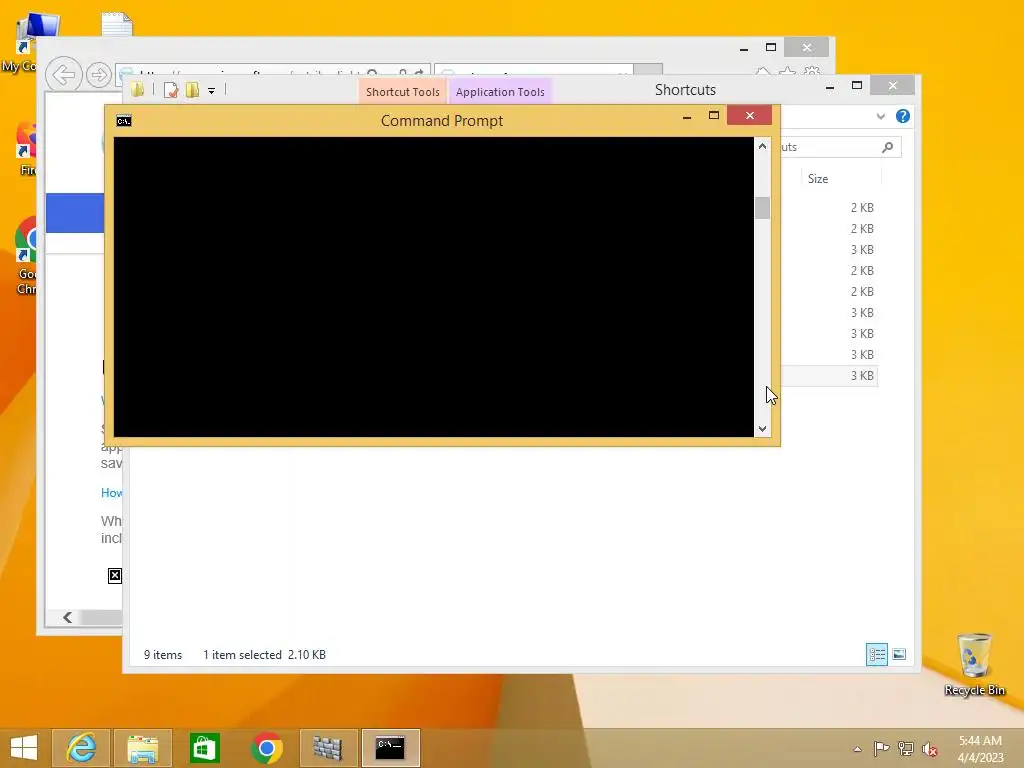1024x768 pixels.
Task: Minimize the Shortcuts Explorer window
Action: [829, 87]
